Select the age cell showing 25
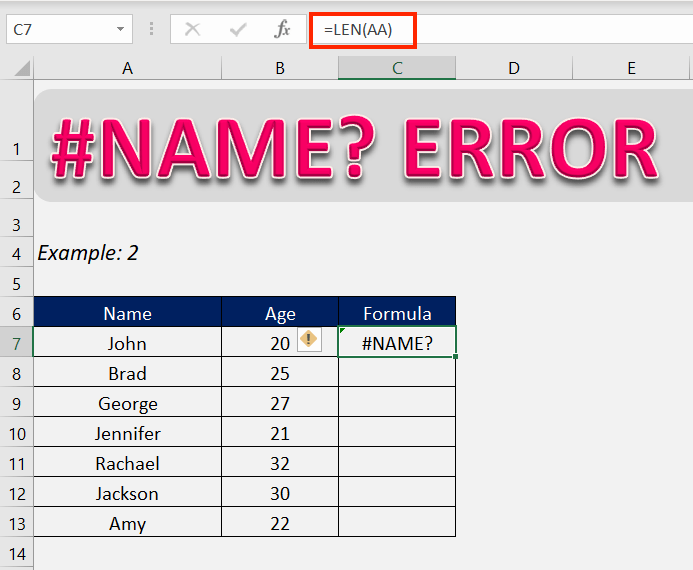693x570 pixels. click(280, 372)
